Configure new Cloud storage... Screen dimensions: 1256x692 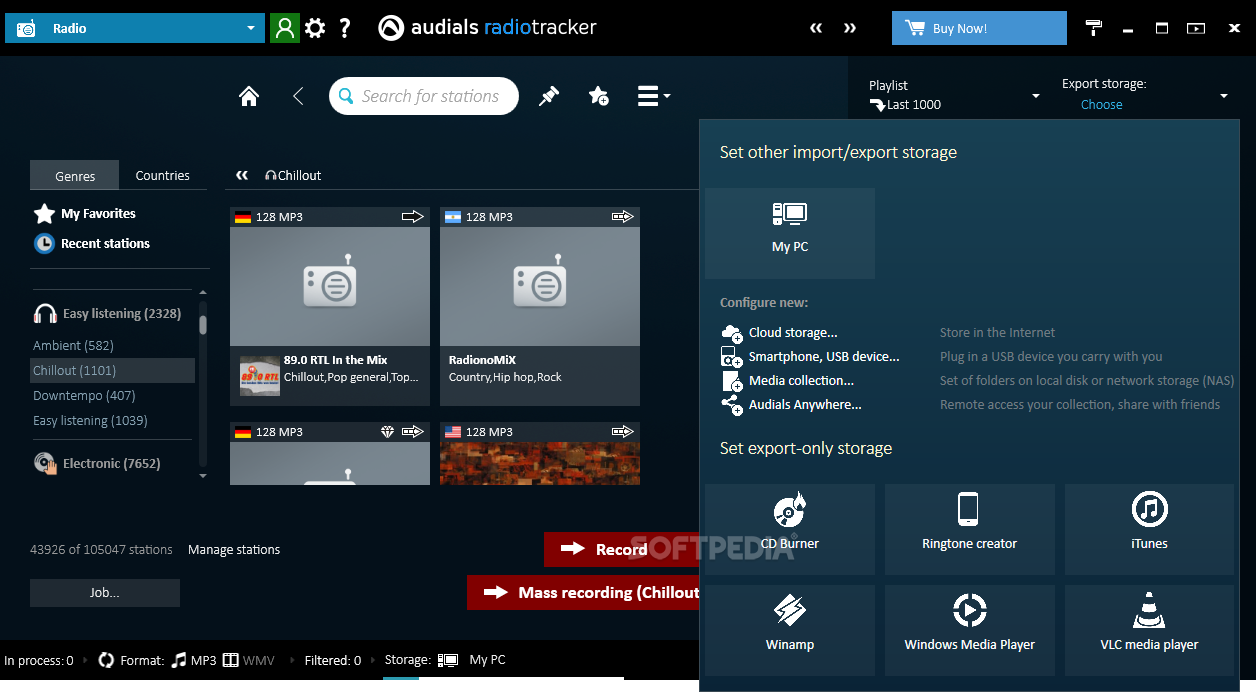(x=780, y=332)
